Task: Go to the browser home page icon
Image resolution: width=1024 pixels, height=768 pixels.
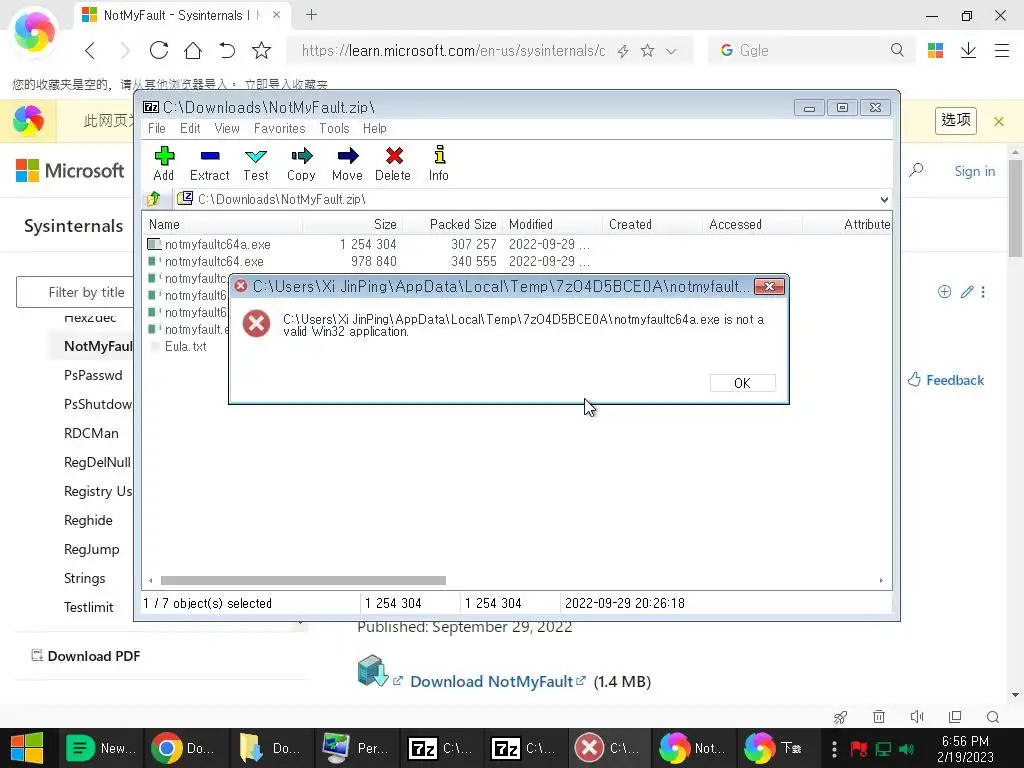Action: pos(193,50)
